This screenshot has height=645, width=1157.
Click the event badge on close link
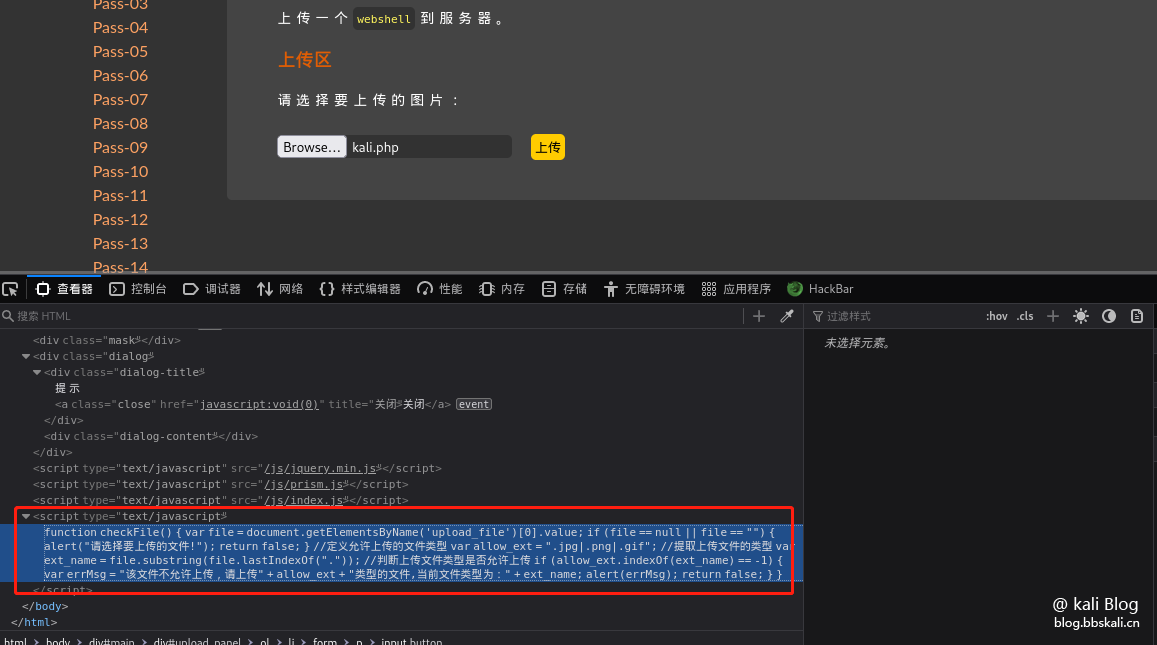[x=474, y=404]
